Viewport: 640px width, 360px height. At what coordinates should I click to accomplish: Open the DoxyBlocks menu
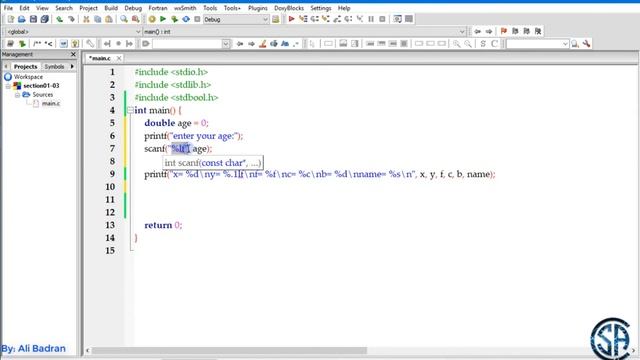point(289,8)
